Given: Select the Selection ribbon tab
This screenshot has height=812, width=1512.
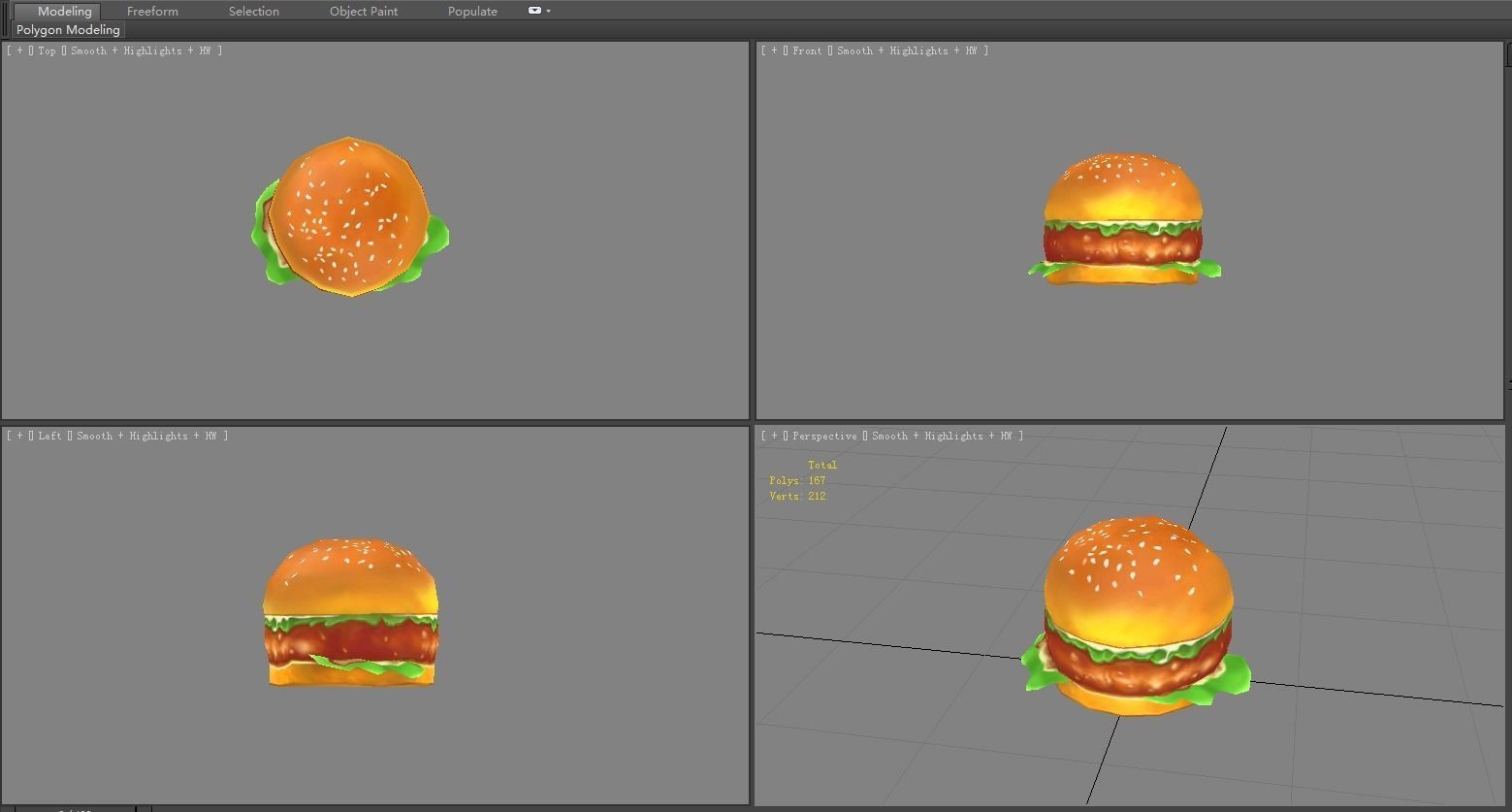Looking at the screenshot, I should pos(254,12).
